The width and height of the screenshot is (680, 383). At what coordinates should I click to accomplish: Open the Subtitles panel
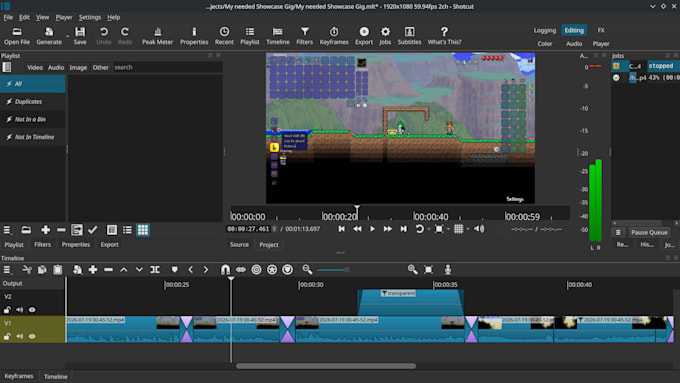coord(409,36)
